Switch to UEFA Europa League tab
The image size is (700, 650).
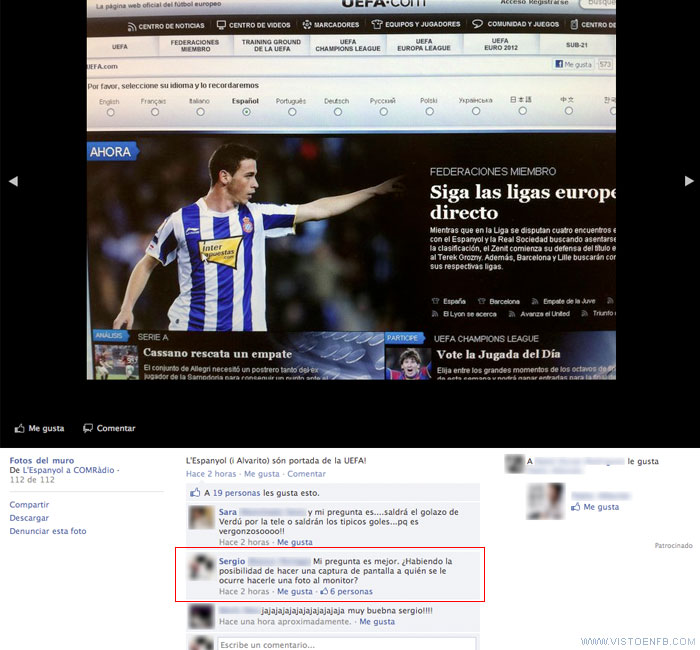(424, 45)
